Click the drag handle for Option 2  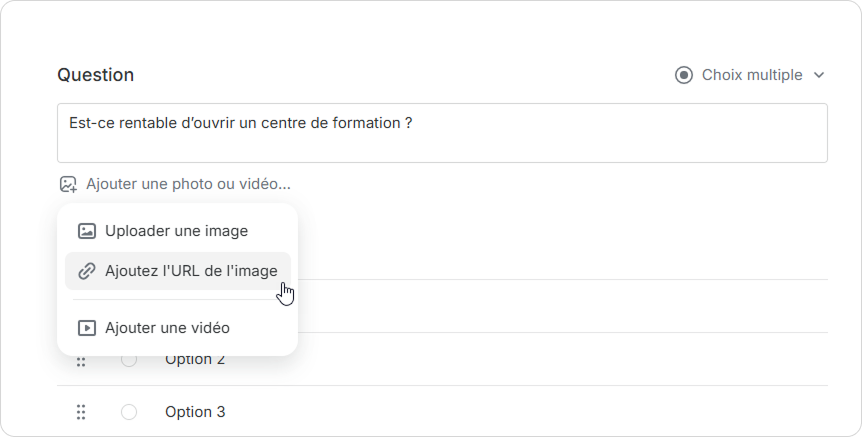81,361
